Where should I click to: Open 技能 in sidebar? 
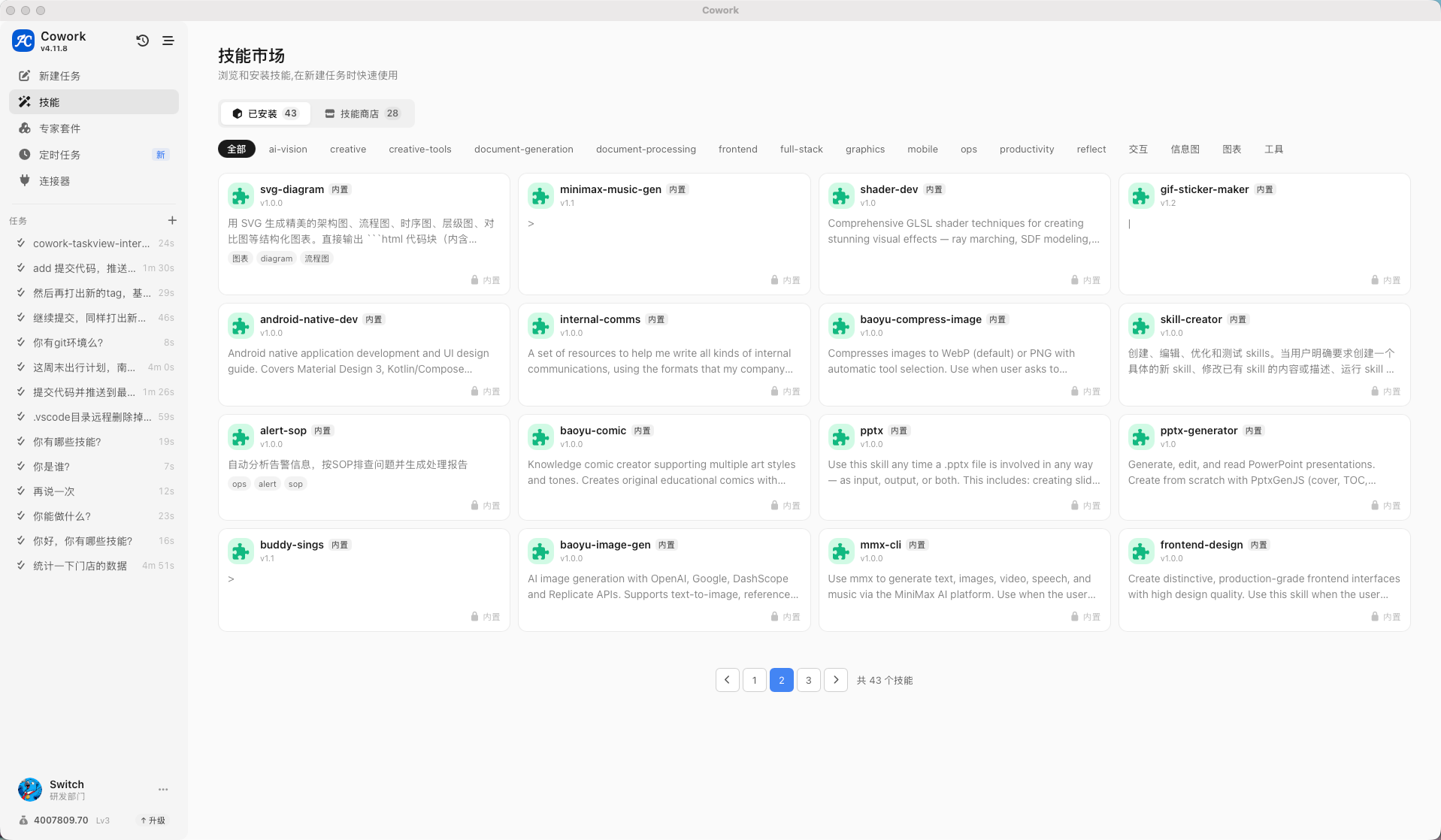[94, 102]
